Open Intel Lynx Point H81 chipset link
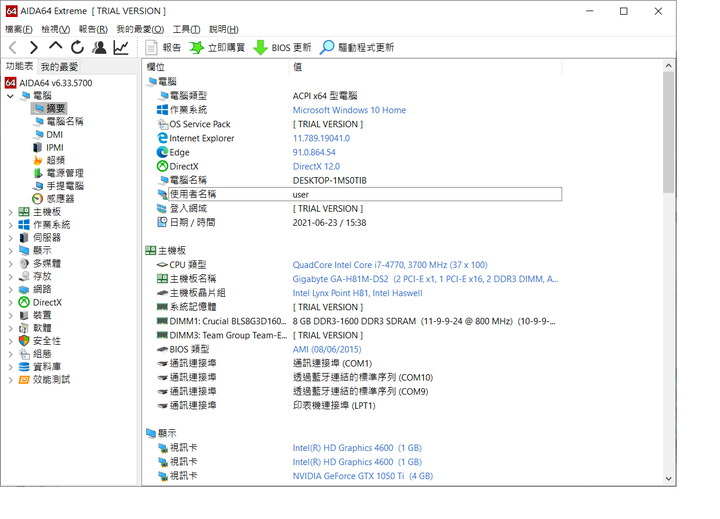 click(x=357, y=293)
